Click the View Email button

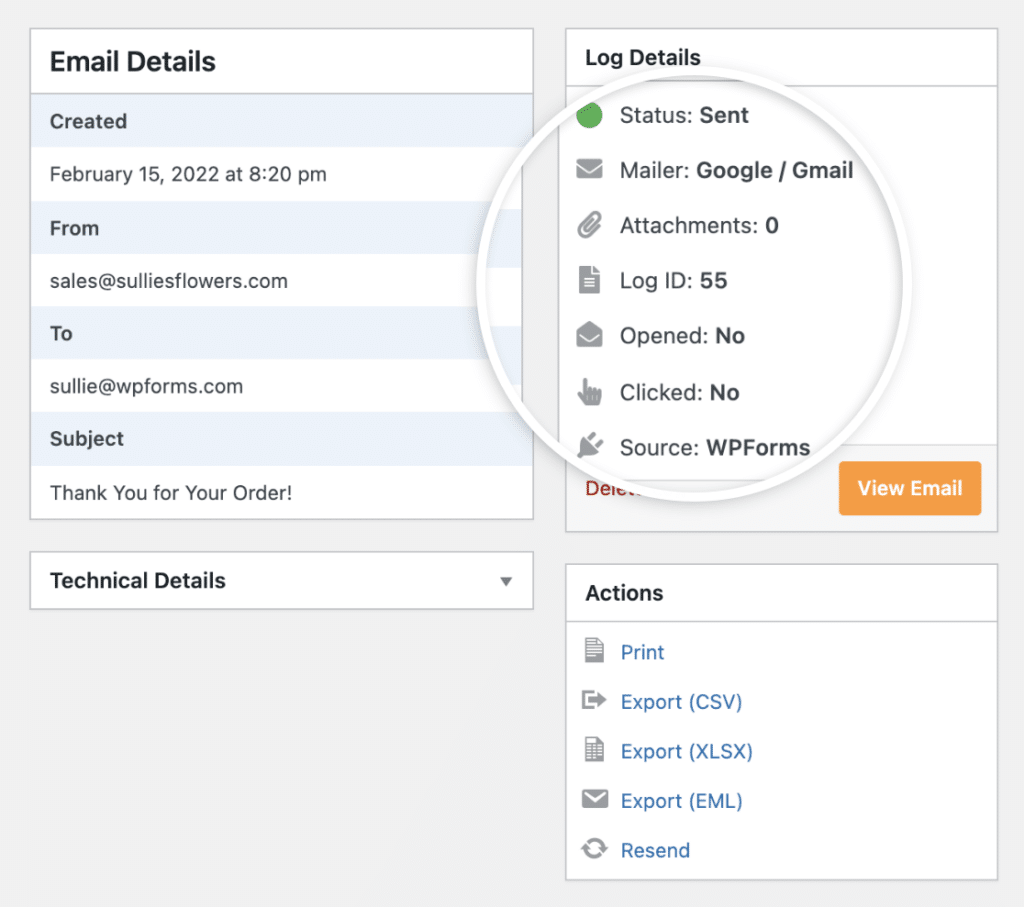pos(909,488)
